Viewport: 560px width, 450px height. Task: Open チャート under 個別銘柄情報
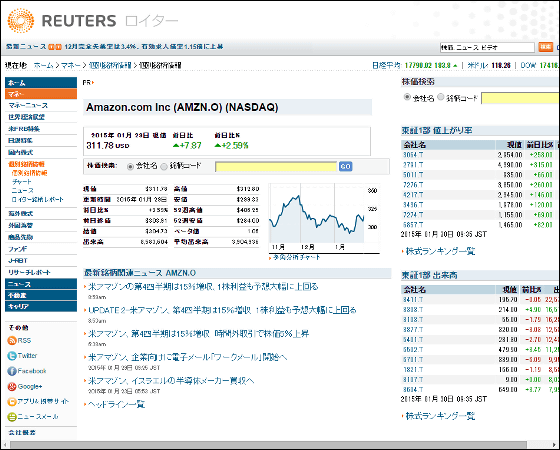(x=22, y=182)
